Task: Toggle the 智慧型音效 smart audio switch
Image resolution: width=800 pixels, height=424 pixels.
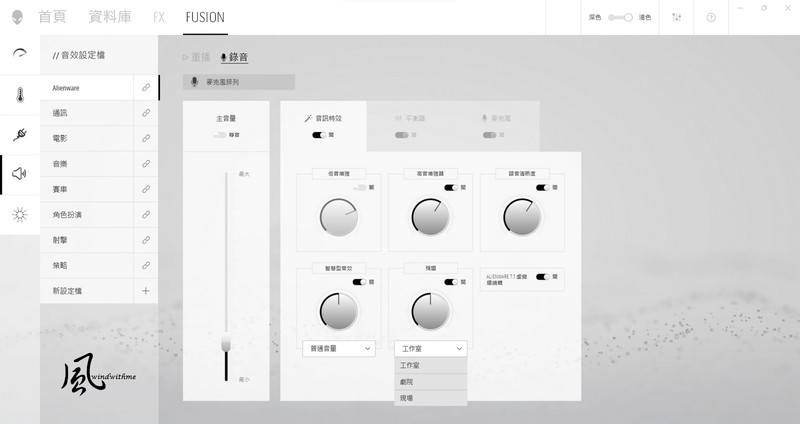Action: click(x=359, y=282)
